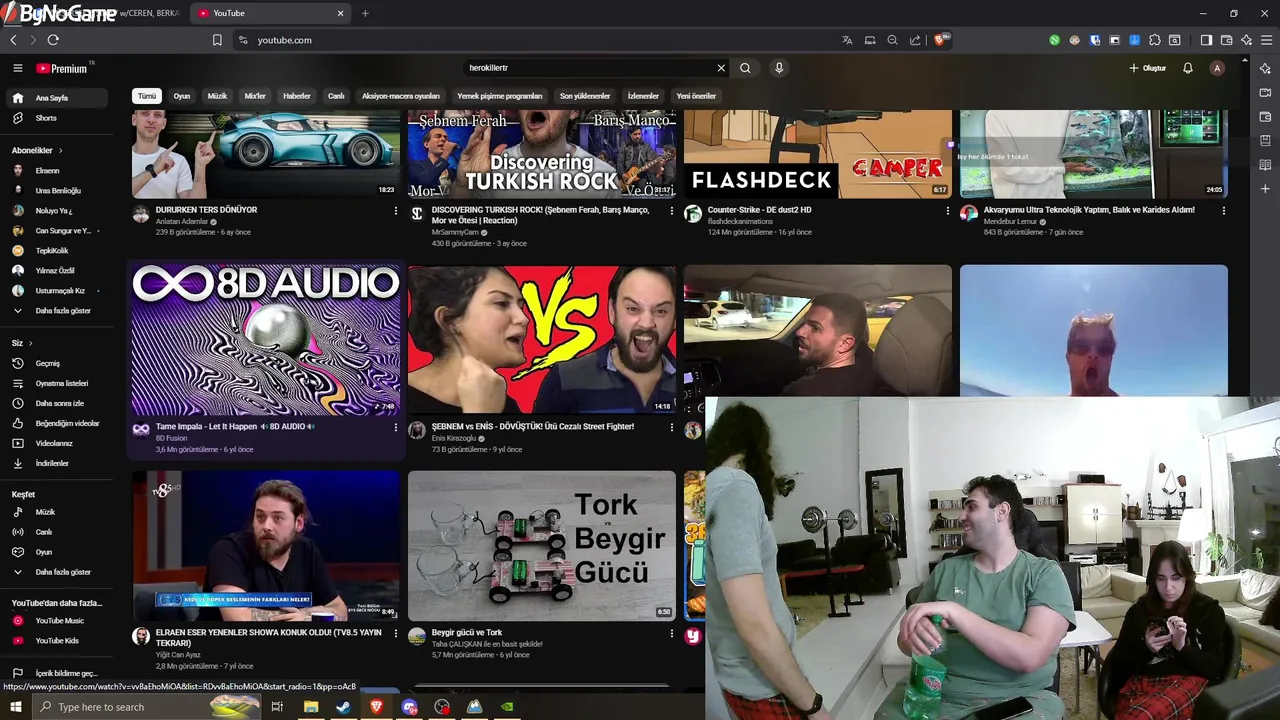Open the YouTube notifications bell
The width and height of the screenshot is (1280, 720).
1188,68
